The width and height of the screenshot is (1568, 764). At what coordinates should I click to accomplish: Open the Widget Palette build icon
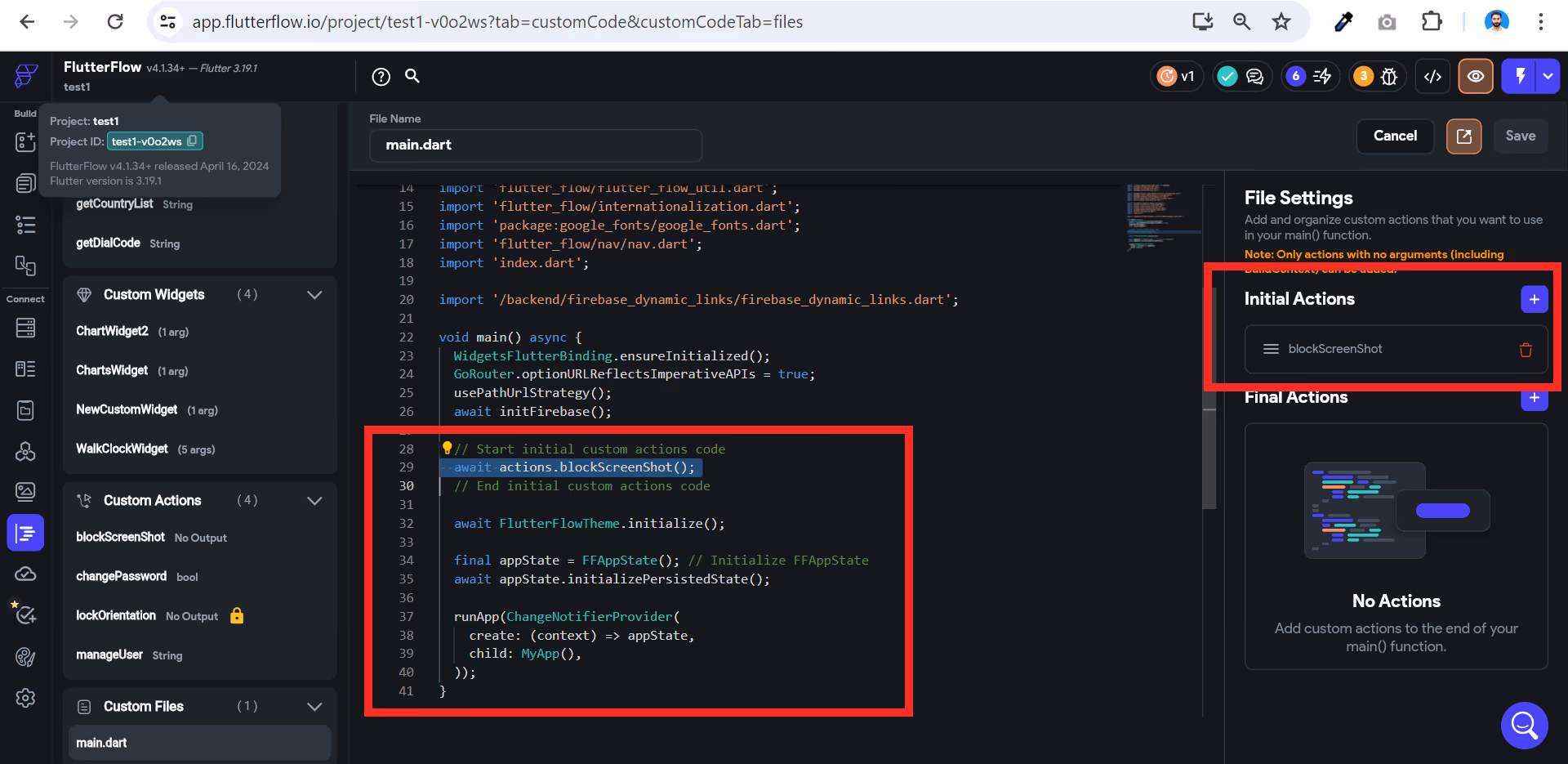click(x=25, y=141)
